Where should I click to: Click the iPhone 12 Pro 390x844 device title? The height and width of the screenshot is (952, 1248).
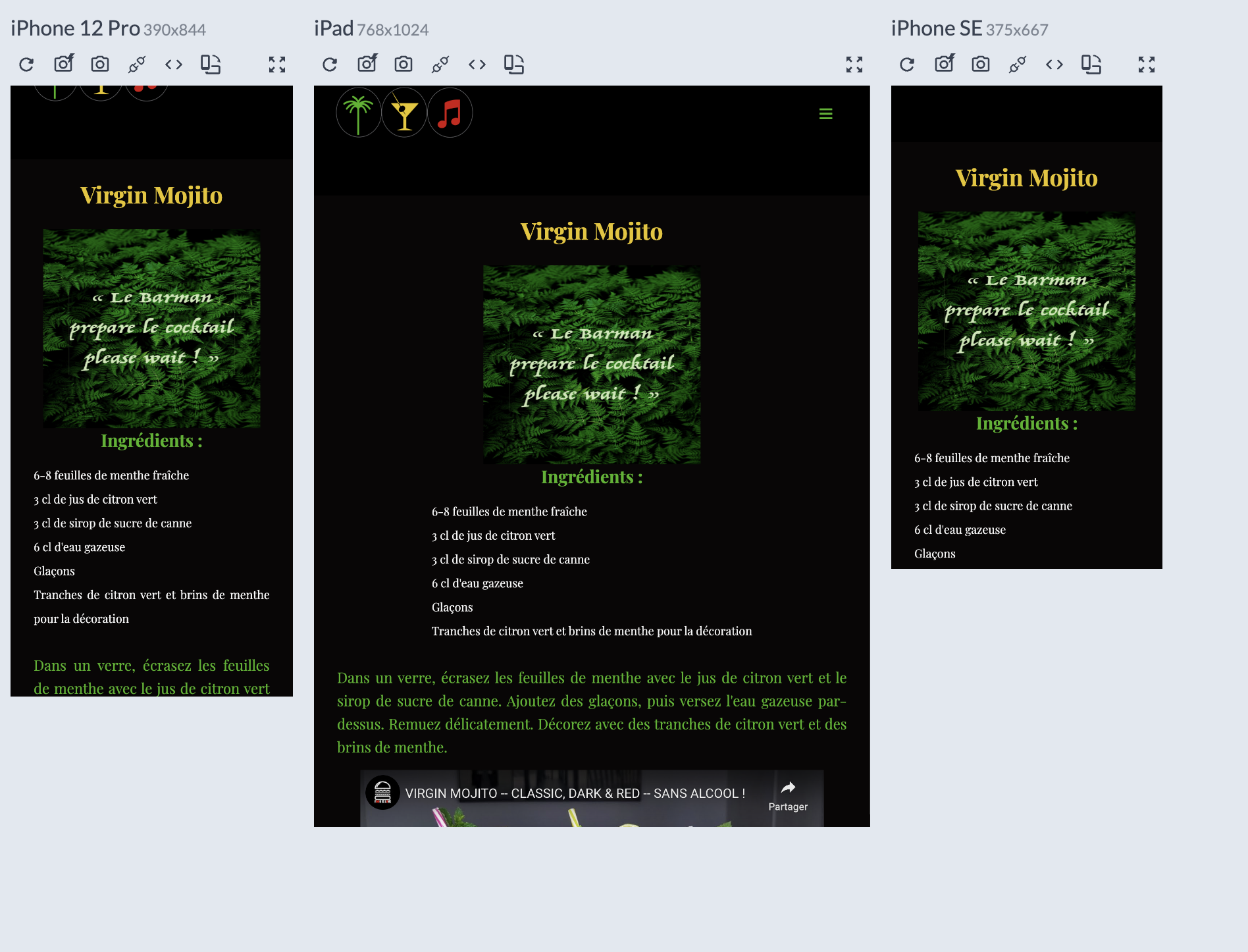point(109,28)
